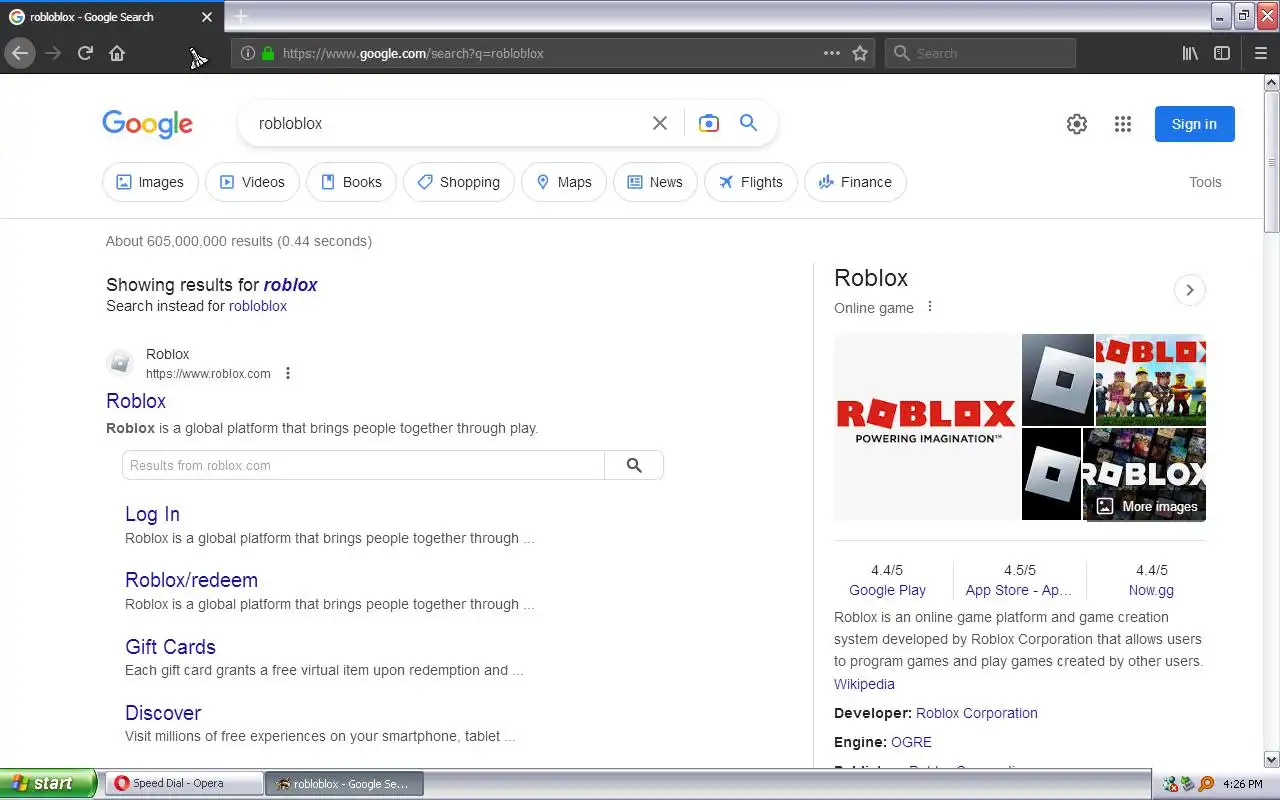
Task: Go back using the browser back arrow
Action: click(20, 53)
